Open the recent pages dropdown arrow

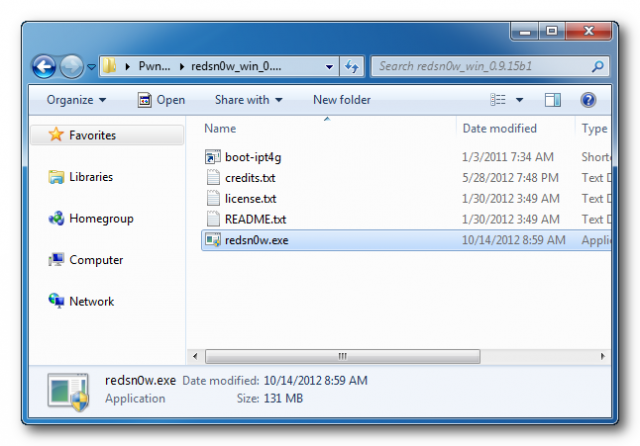point(91,66)
